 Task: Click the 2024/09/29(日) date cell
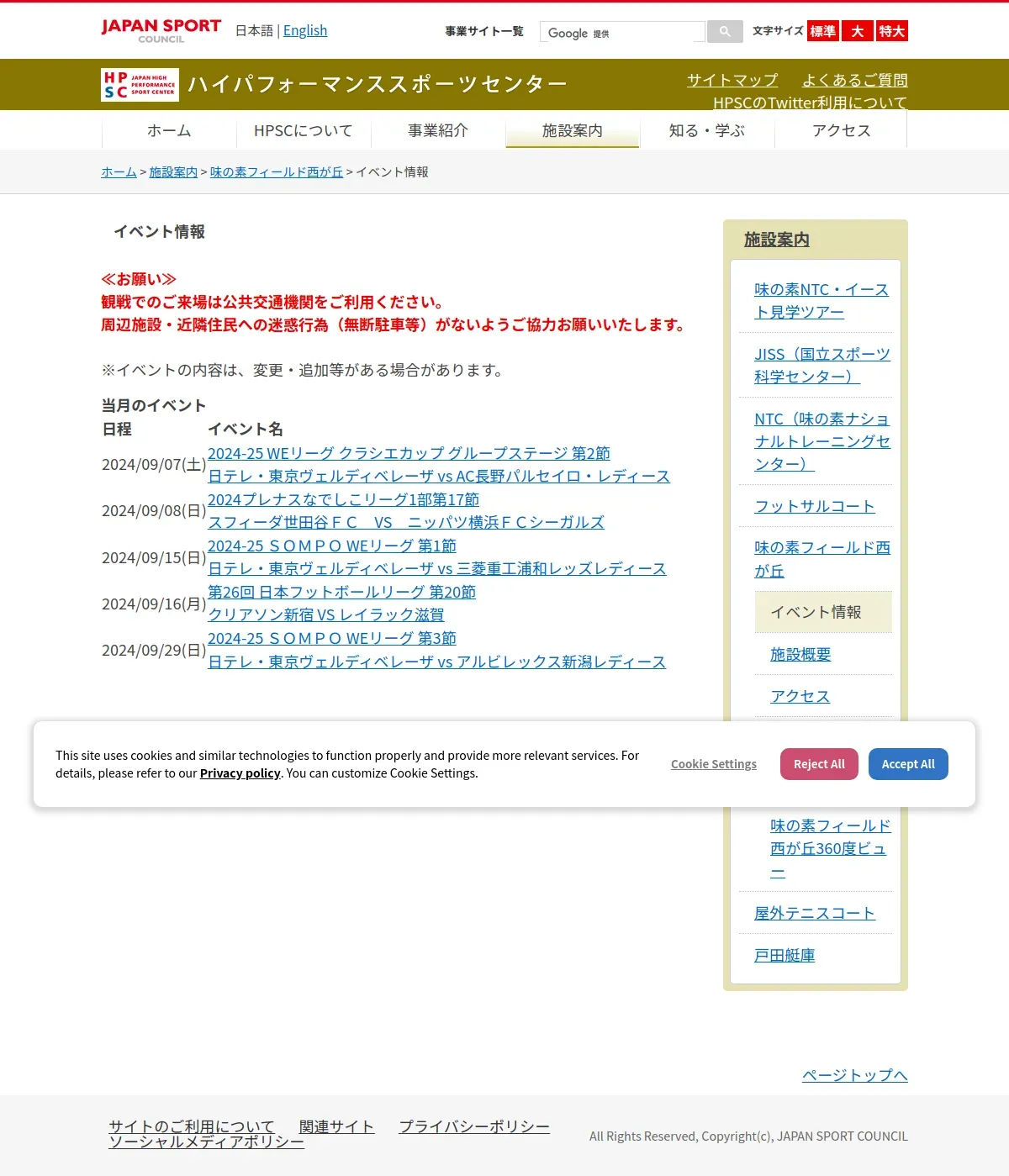tap(154, 650)
